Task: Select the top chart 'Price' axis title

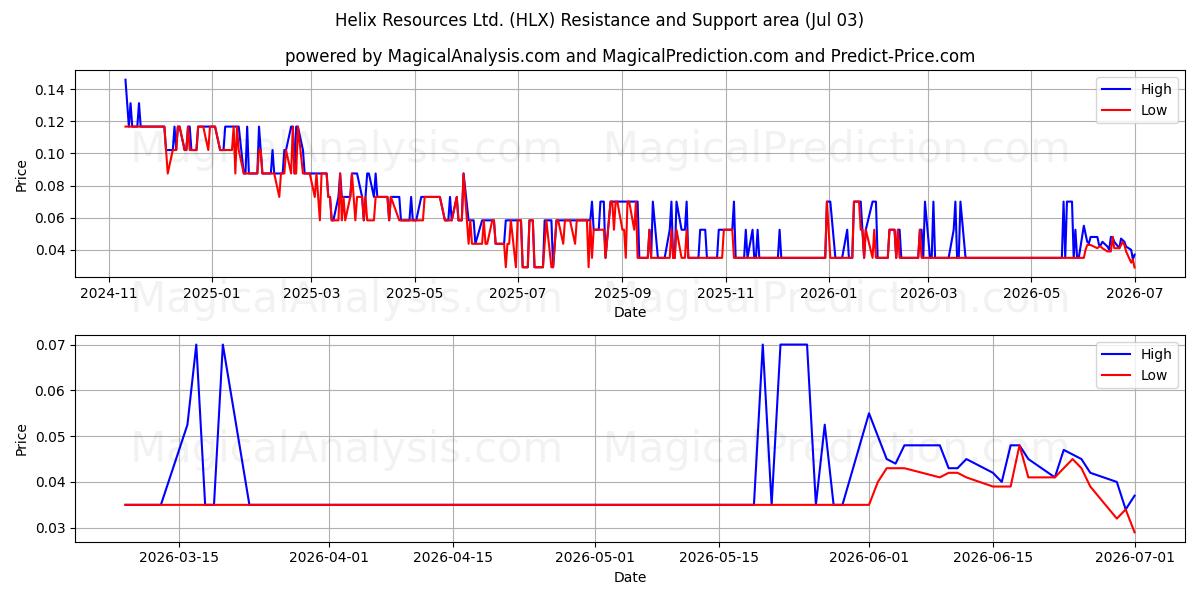Action: 22,174
